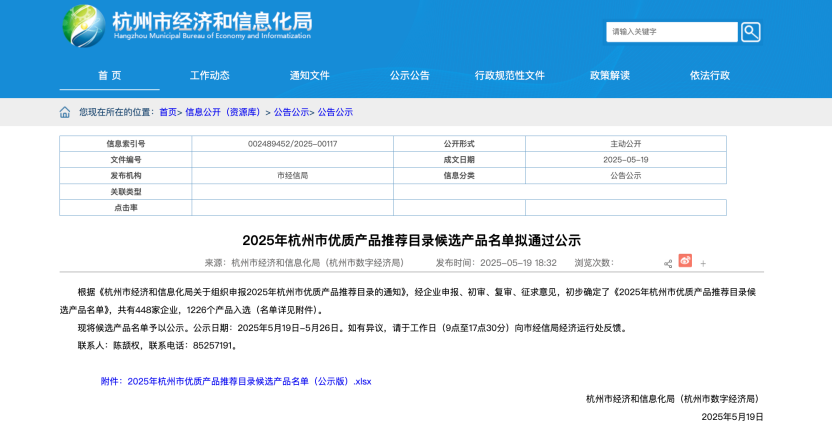Click the share icon below title

point(668,263)
